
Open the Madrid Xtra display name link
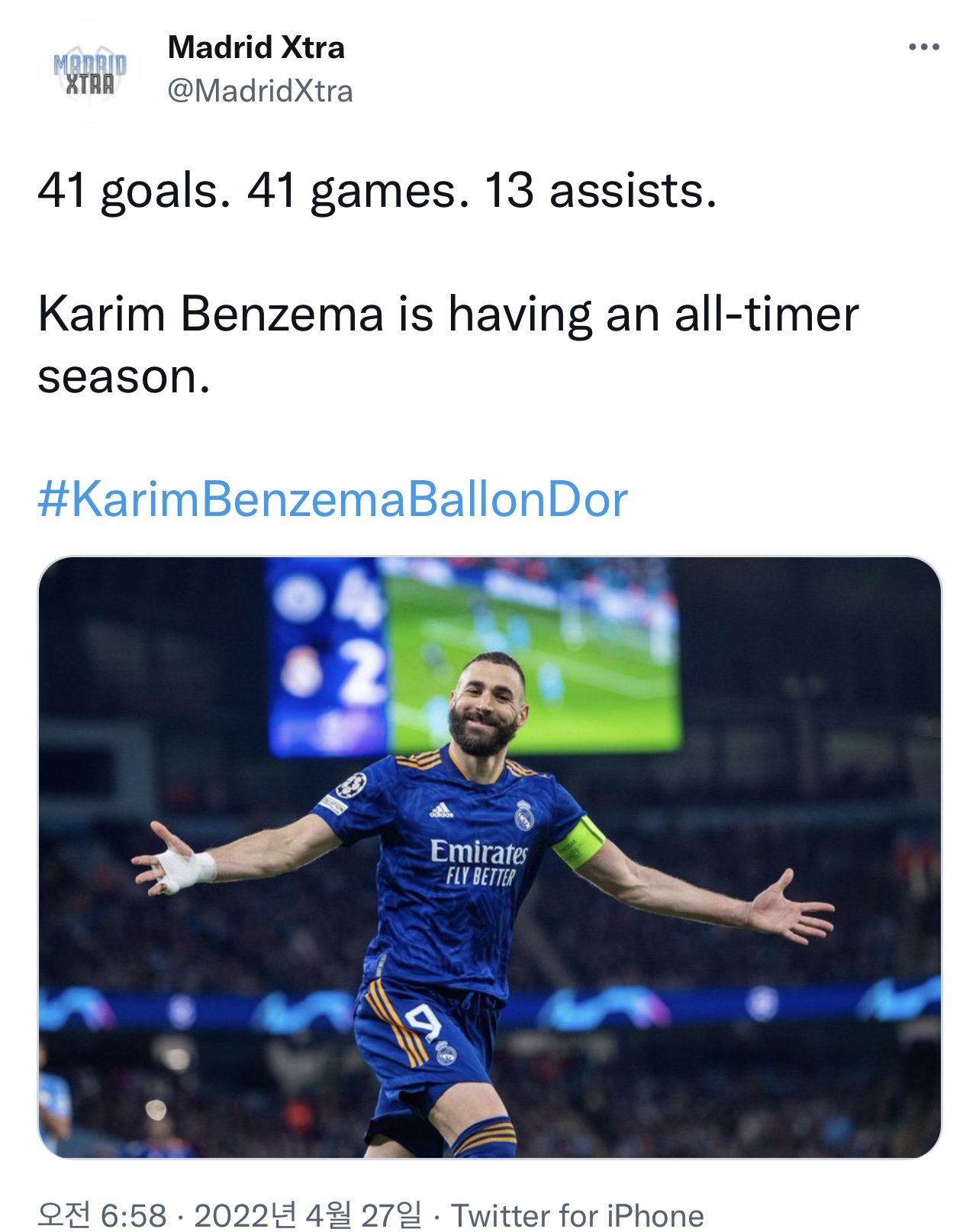[x=256, y=47]
